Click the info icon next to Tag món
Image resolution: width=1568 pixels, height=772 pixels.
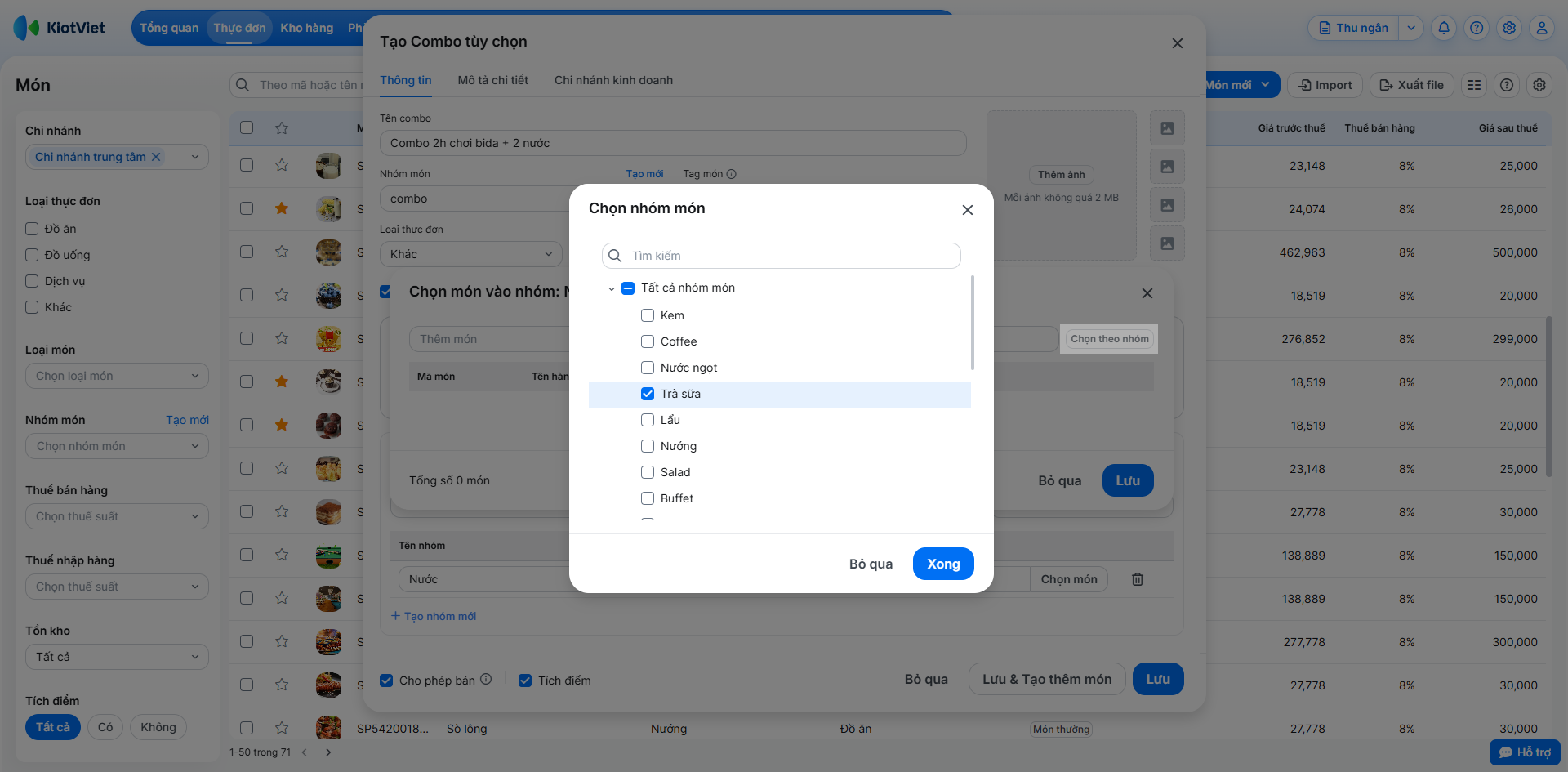[x=732, y=174]
